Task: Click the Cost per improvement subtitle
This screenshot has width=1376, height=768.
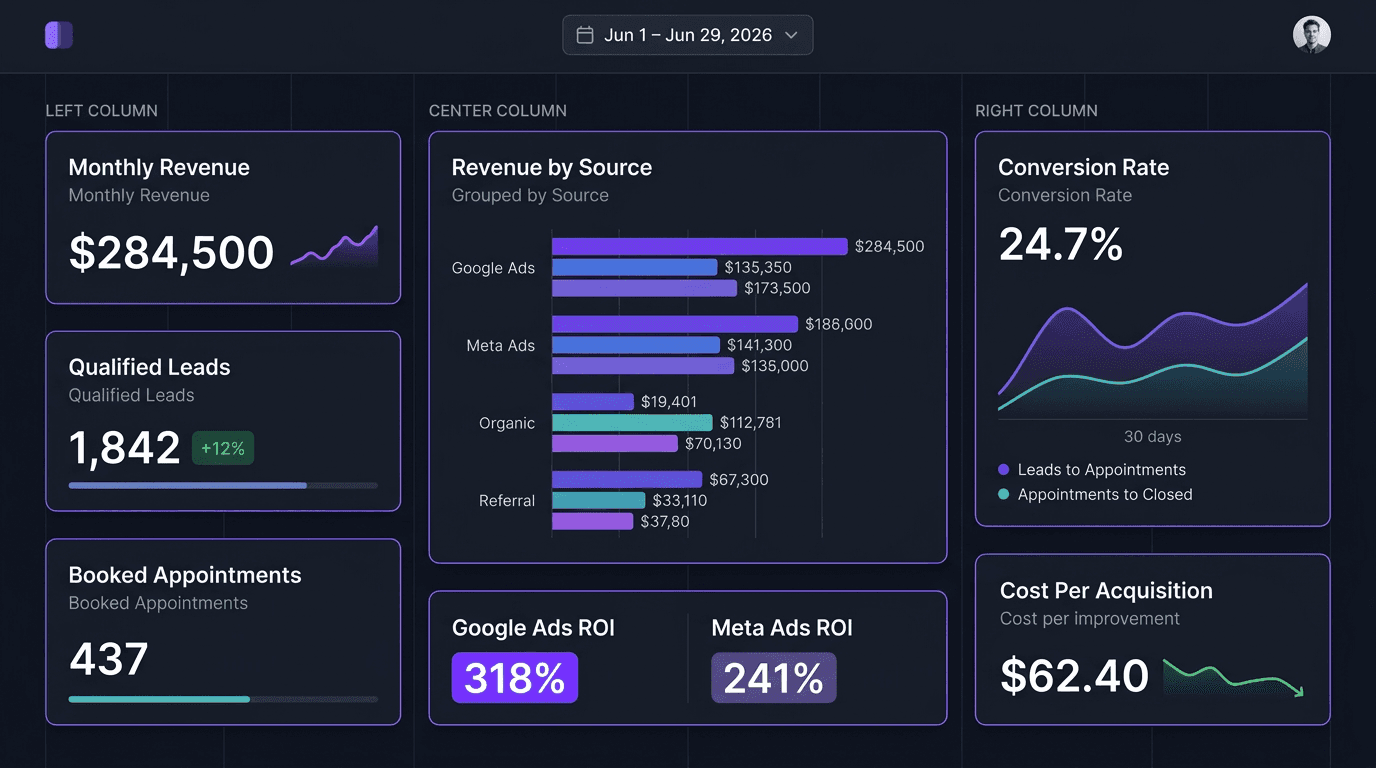Action: (1090, 619)
